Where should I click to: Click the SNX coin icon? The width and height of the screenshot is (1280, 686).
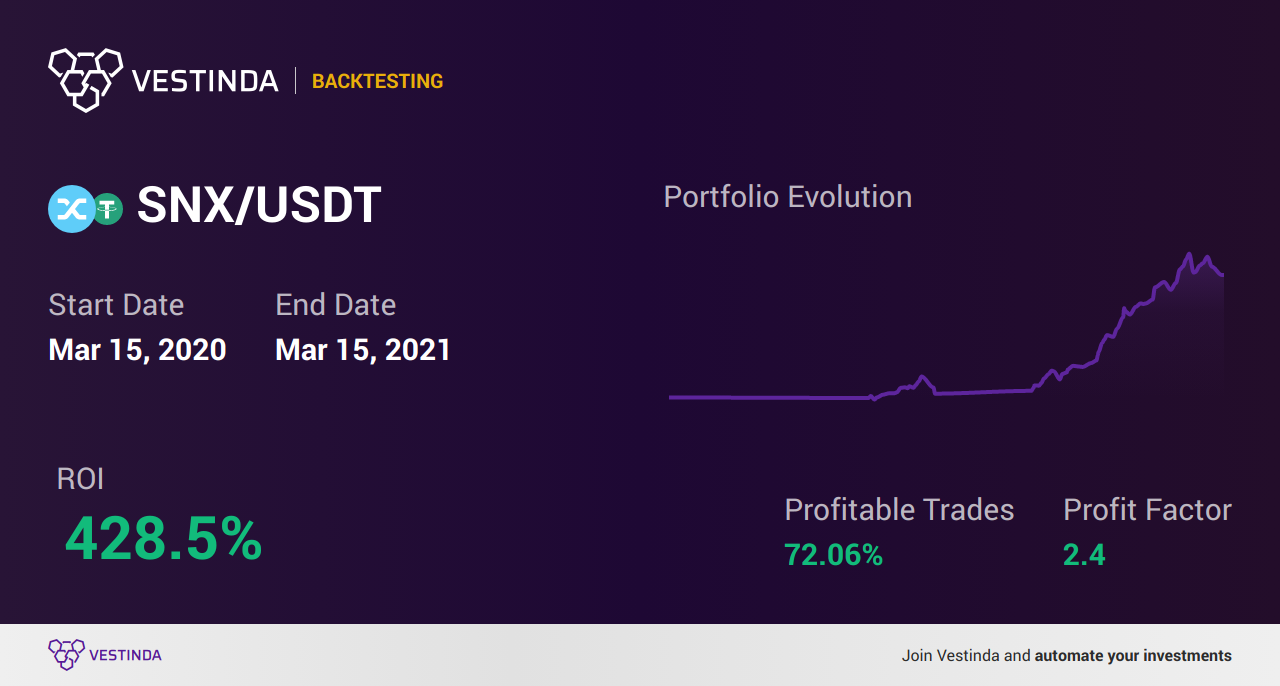[72, 209]
